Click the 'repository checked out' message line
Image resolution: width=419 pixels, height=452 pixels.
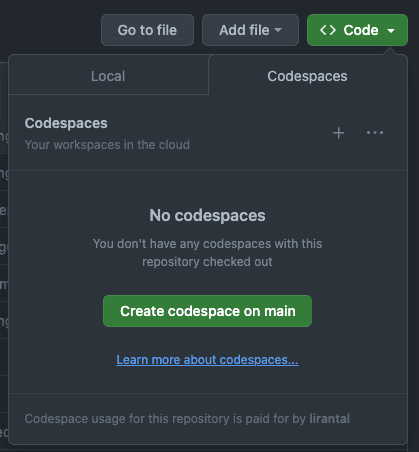(x=207, y=262)
